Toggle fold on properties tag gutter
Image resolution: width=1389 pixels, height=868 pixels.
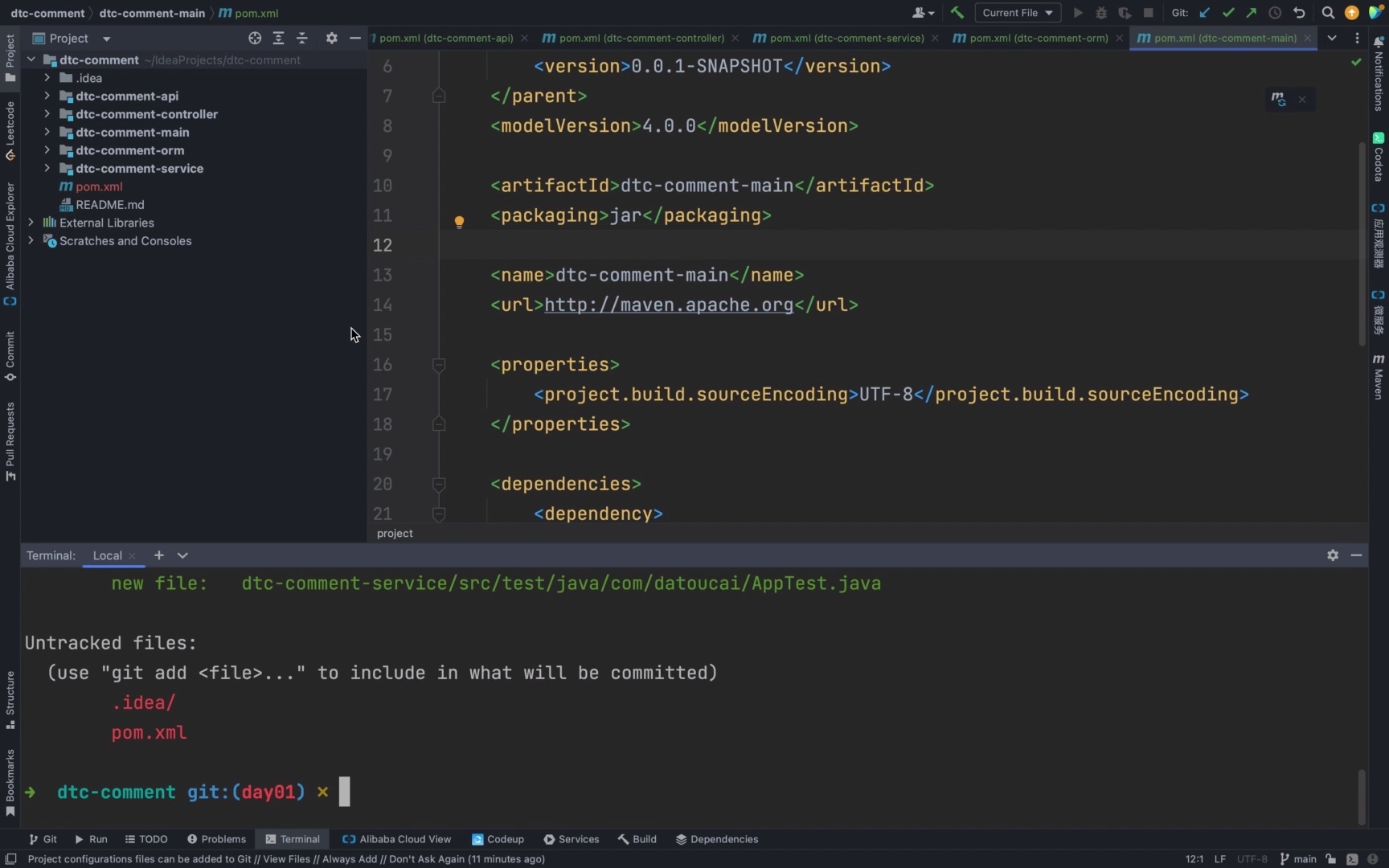439,365
